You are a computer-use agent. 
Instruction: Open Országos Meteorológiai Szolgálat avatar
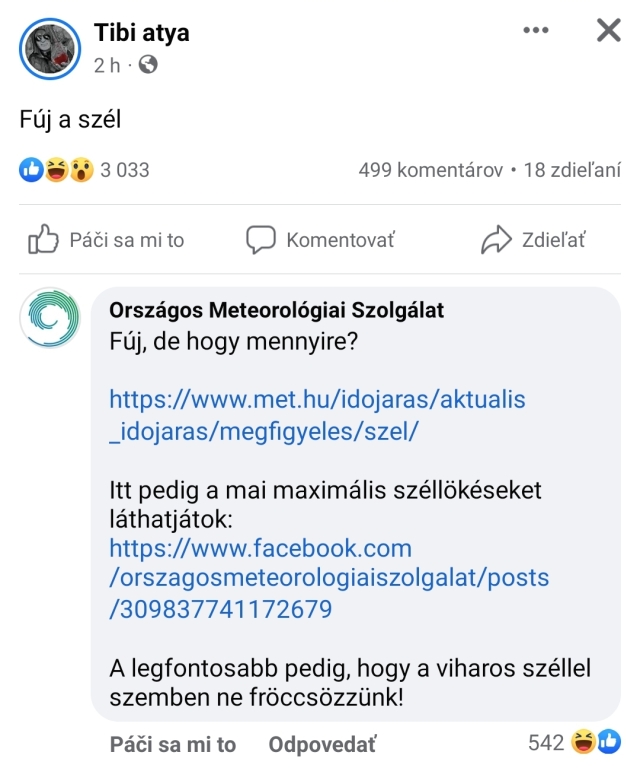[x=50, y=318]
